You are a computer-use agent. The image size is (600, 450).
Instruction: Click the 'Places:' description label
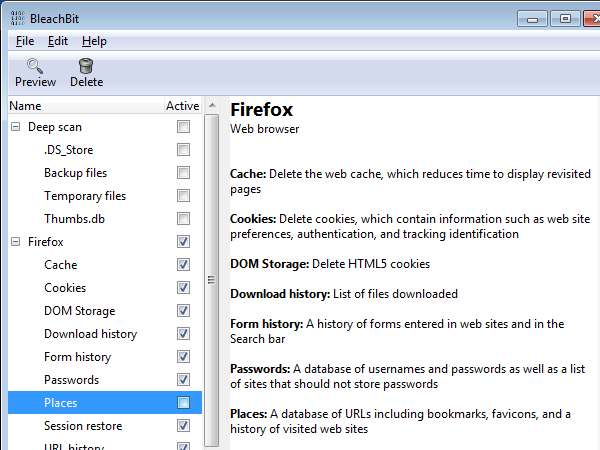249,414
